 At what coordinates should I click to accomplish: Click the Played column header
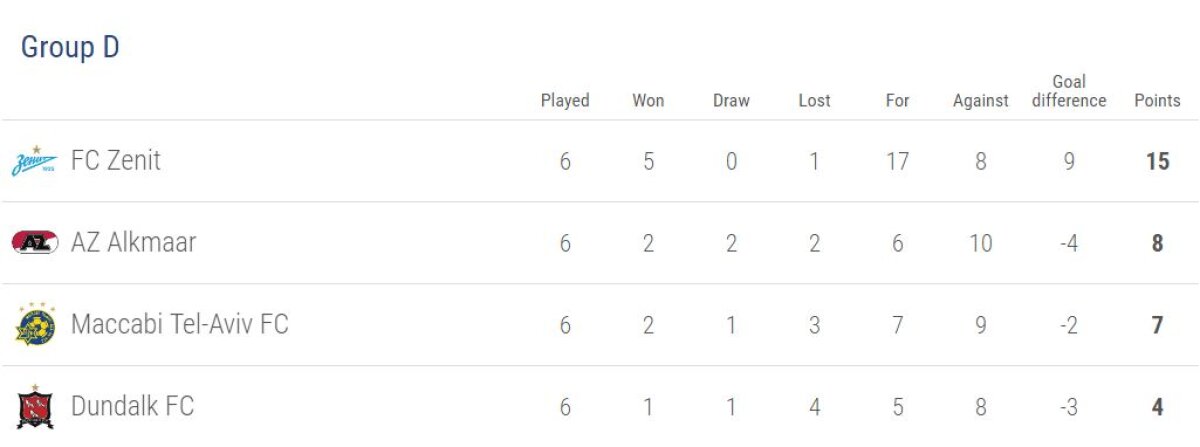[x=565, y=101]
